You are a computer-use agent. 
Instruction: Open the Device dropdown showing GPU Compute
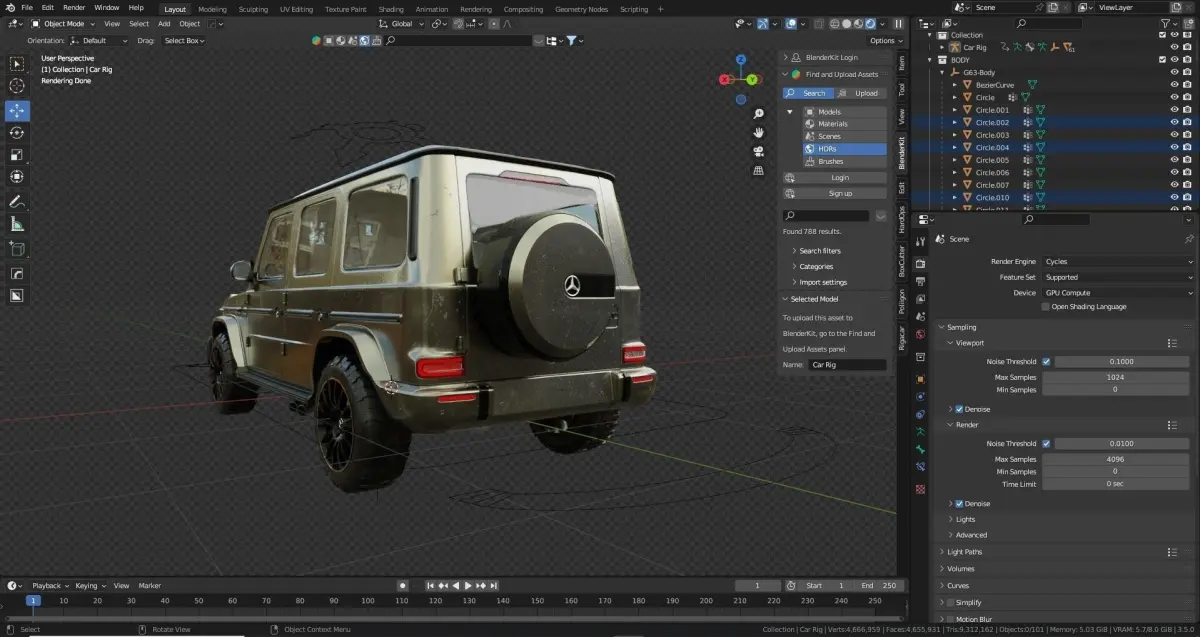pyautogui.click(x=1118, y=293)
